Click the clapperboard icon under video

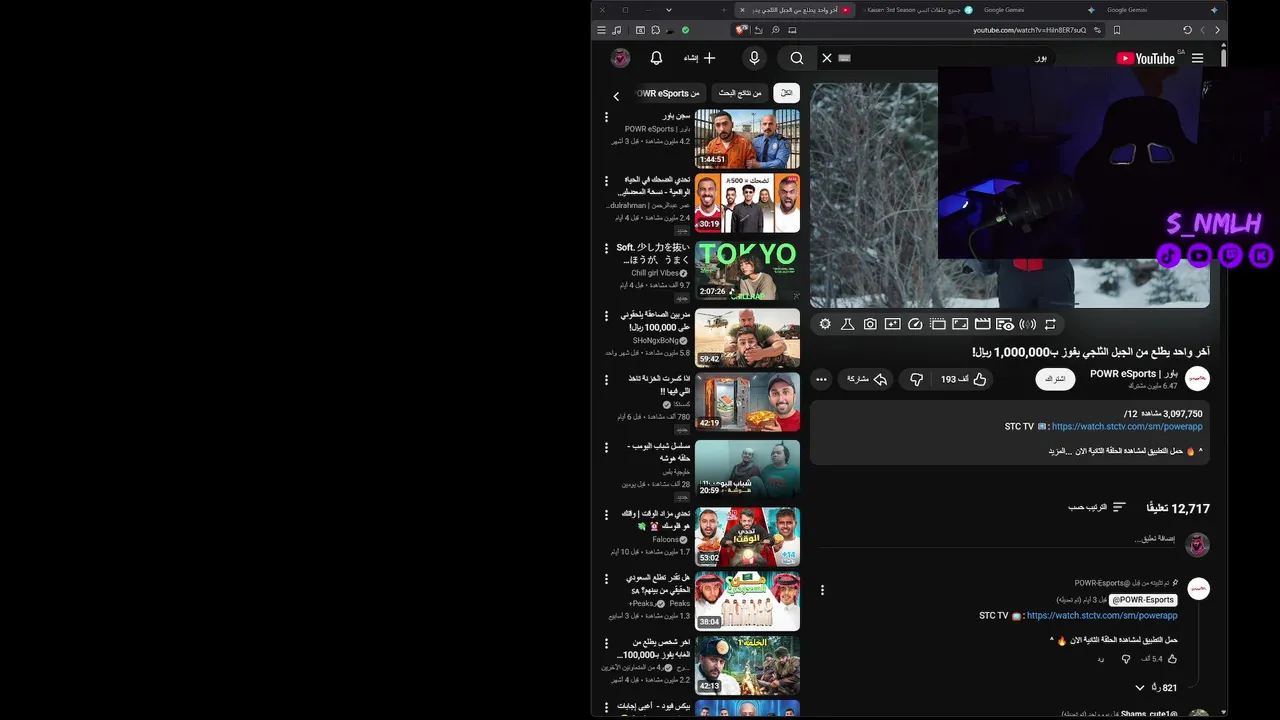click(x=982, y=324)
